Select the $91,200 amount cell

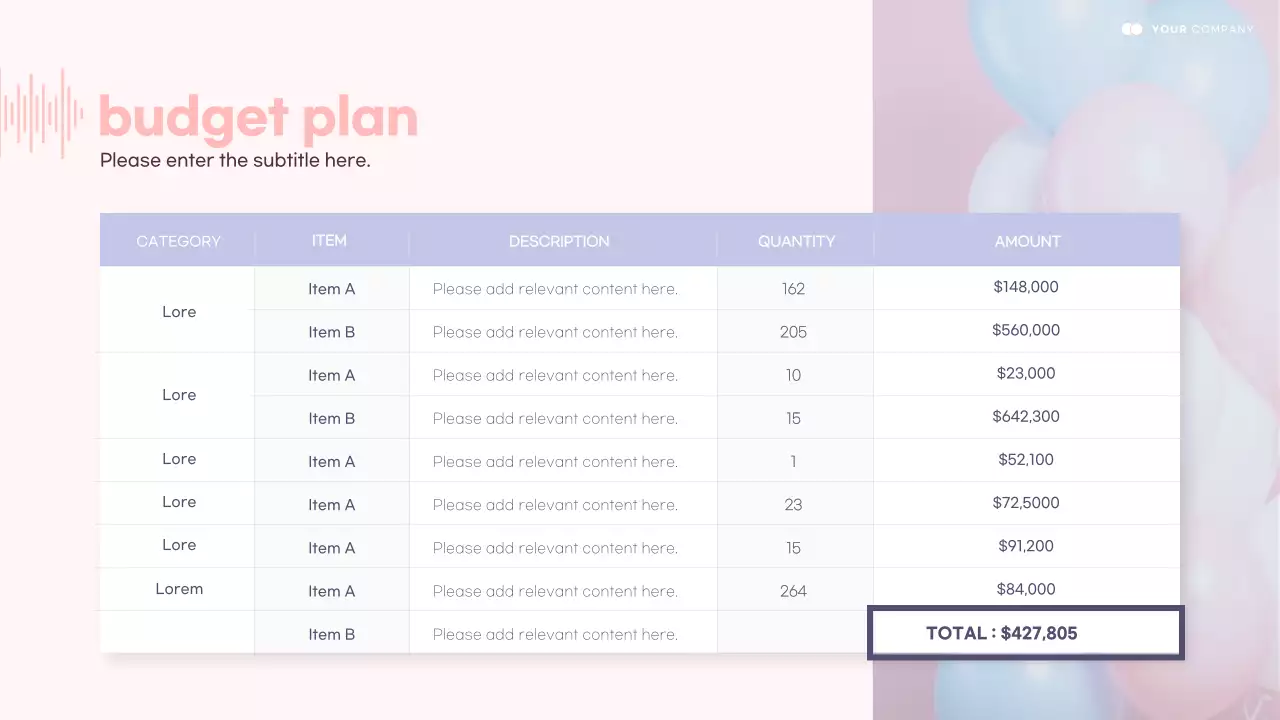(x=1026, y=546)
